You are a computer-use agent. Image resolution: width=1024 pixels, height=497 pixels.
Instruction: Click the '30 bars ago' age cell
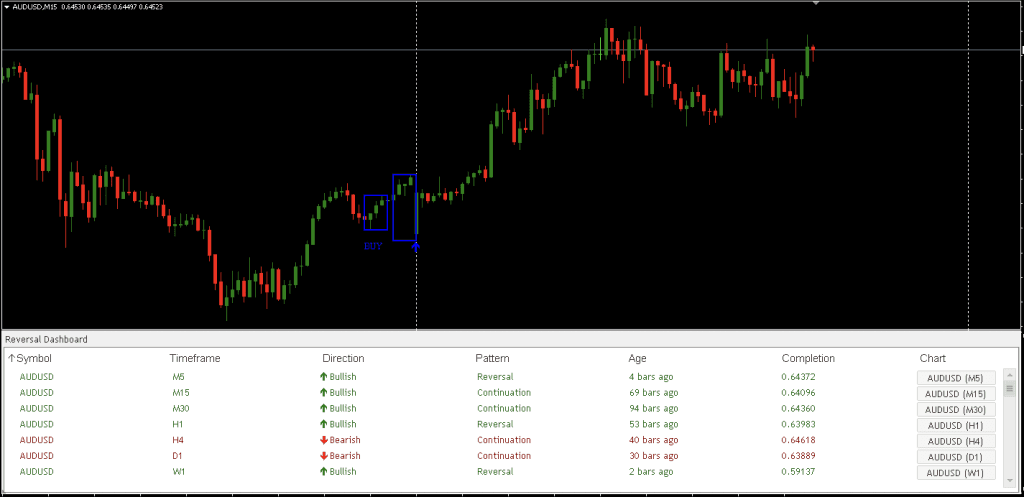point(653,456)
